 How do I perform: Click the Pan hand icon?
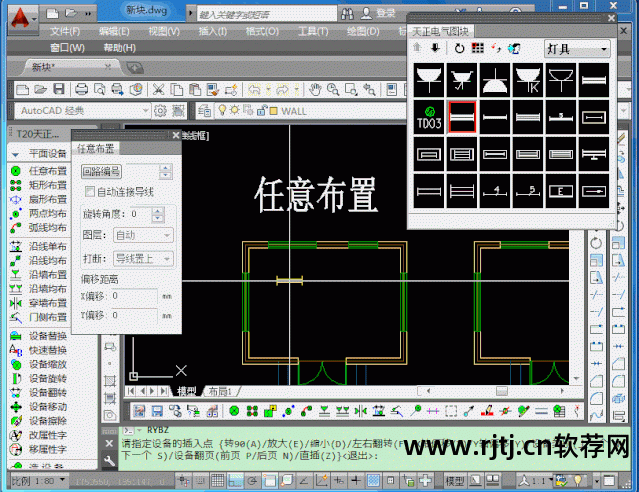click(x=315, y=89)
